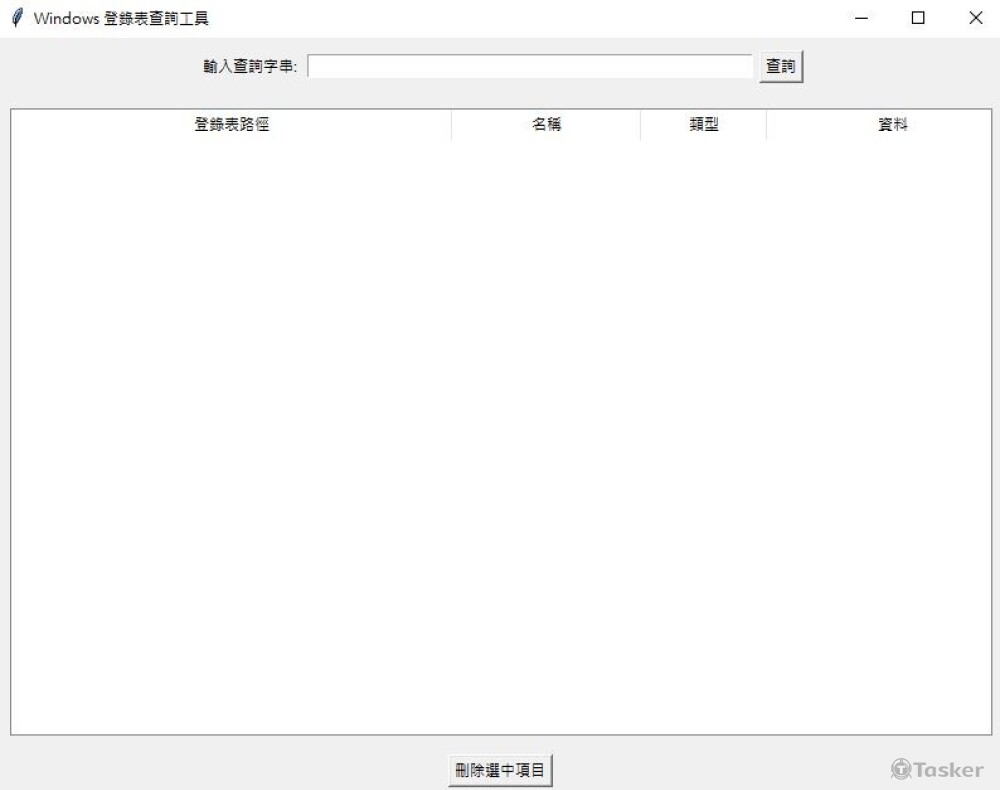Click the window title text 登錄表查詢工具

click(156, 18)
